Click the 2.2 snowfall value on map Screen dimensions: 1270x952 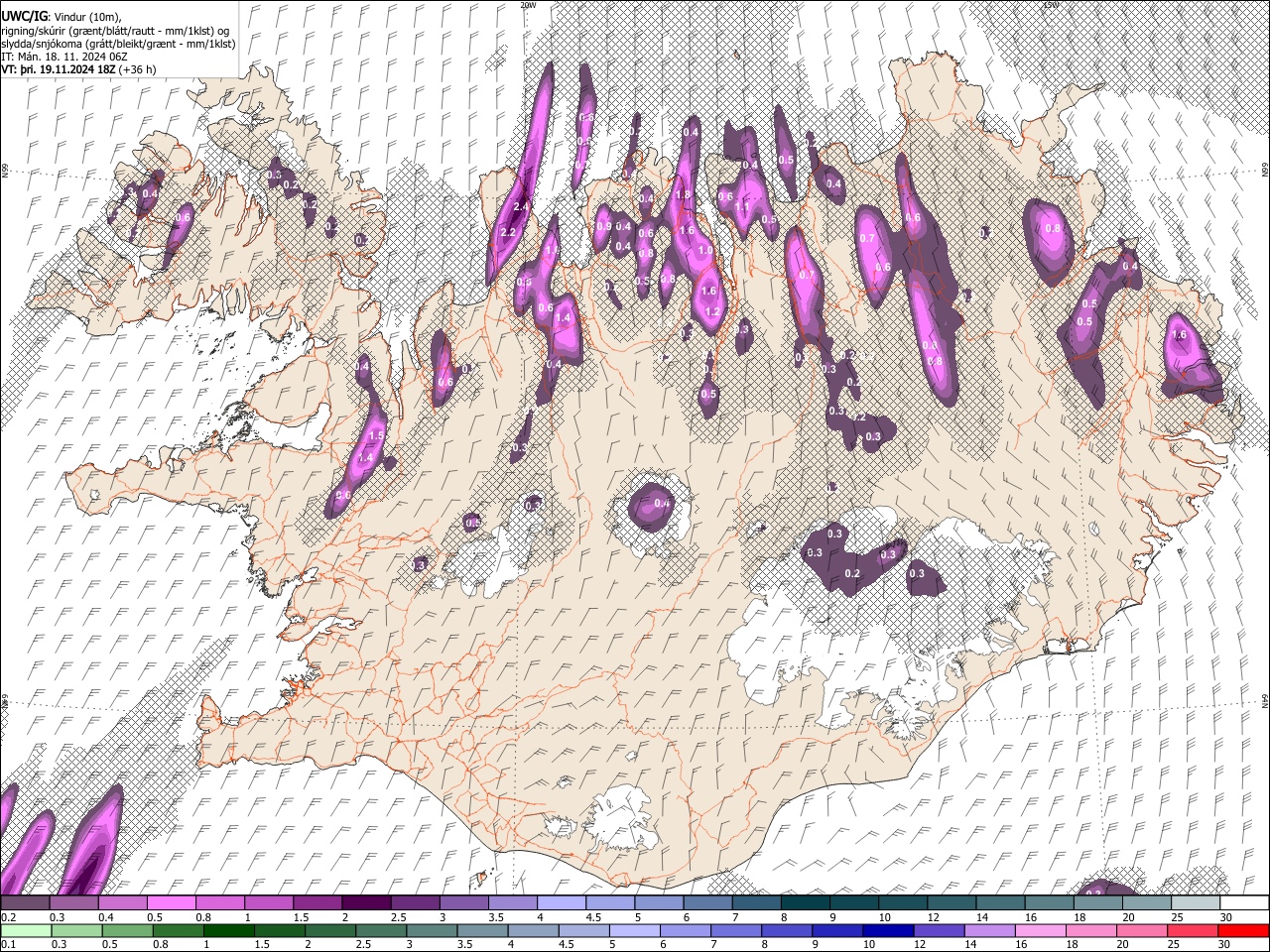(508, 233)
